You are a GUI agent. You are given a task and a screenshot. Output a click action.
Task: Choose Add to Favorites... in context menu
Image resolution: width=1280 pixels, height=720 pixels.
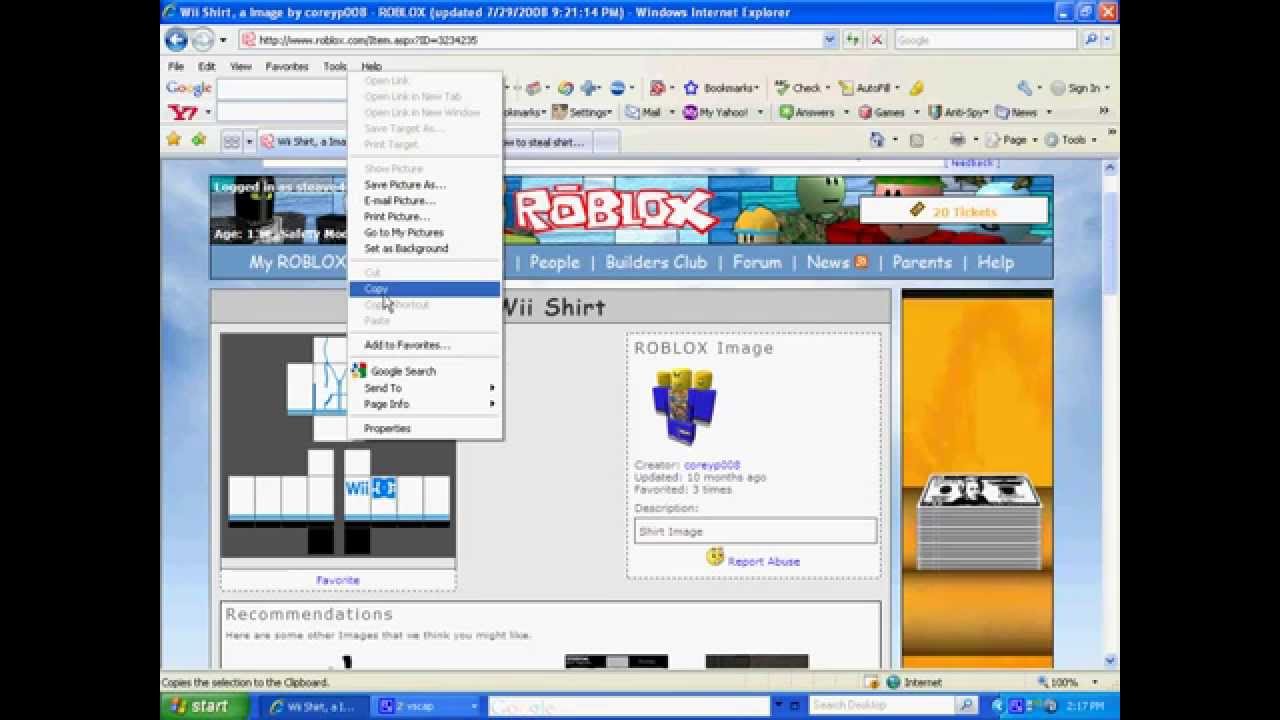click(424, 345)
